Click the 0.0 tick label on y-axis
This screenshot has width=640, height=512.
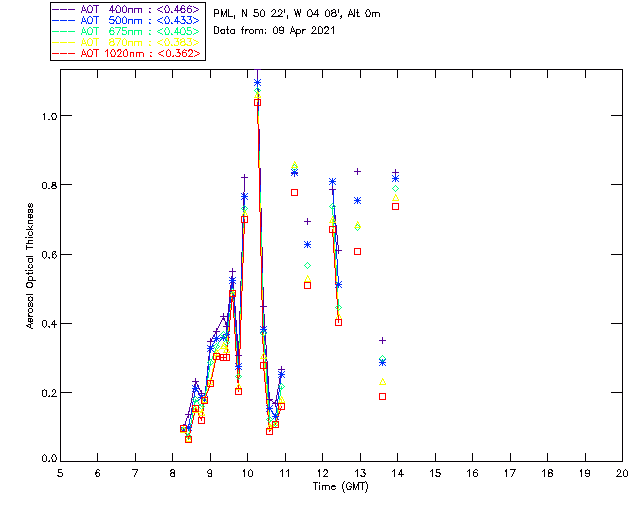[49, 459]
